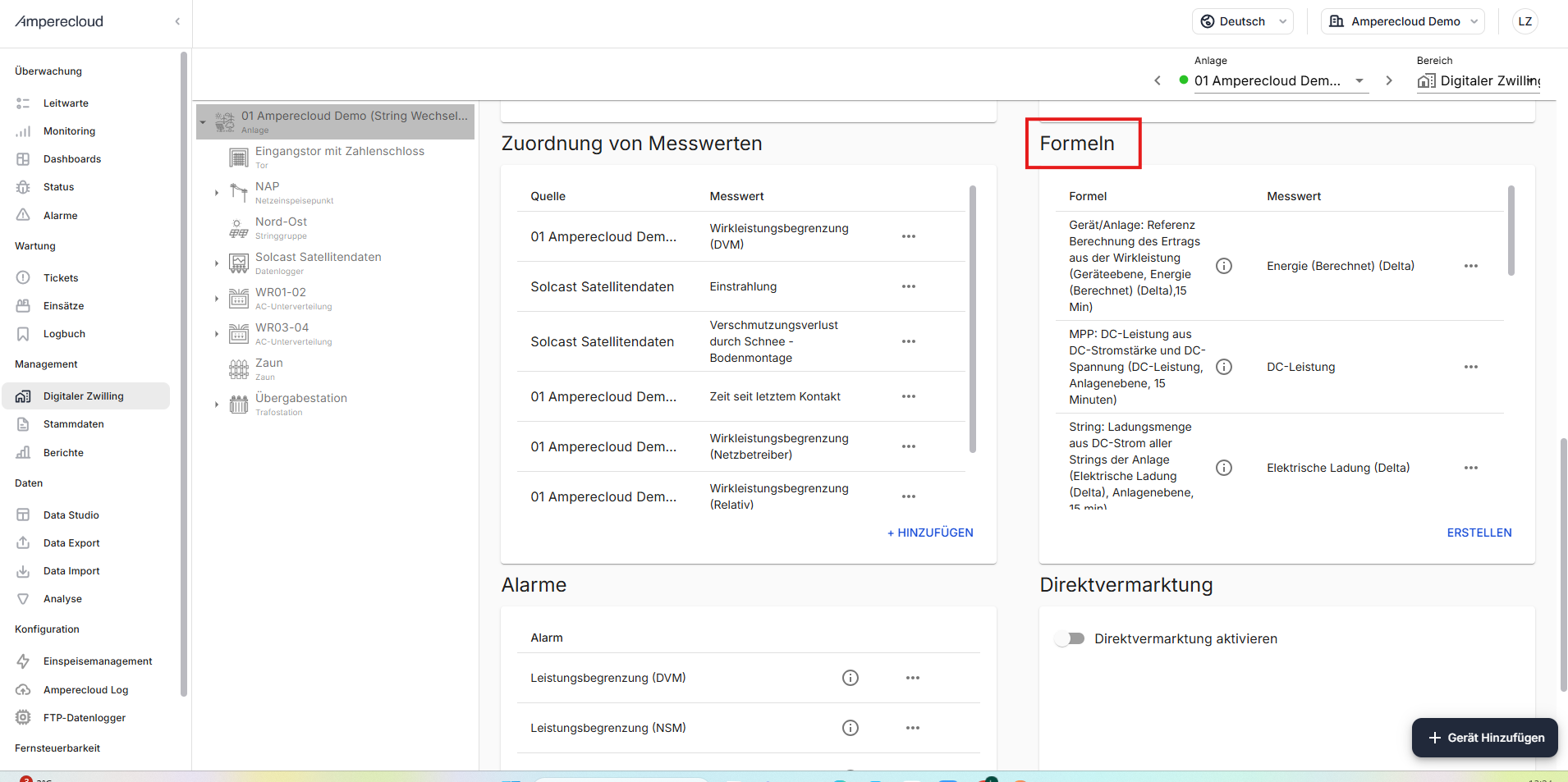Click info icon for Leistungsbegrenzung (DVM) alarm

point(850,678)
